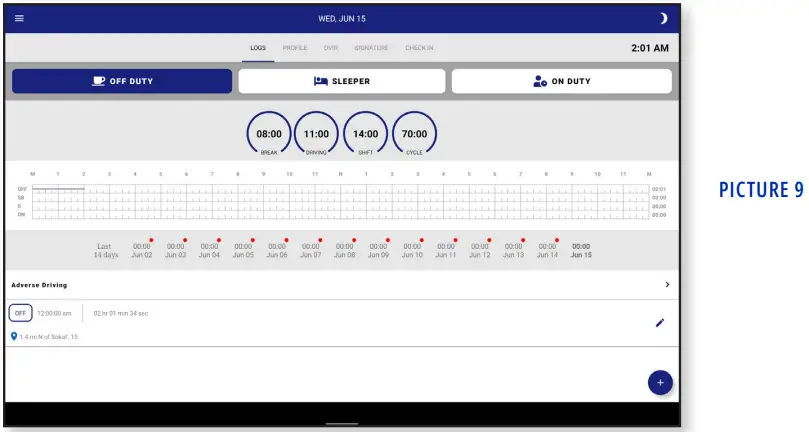Go to the SIGNATURE tab
809x432 pixels.
(371, 48)
